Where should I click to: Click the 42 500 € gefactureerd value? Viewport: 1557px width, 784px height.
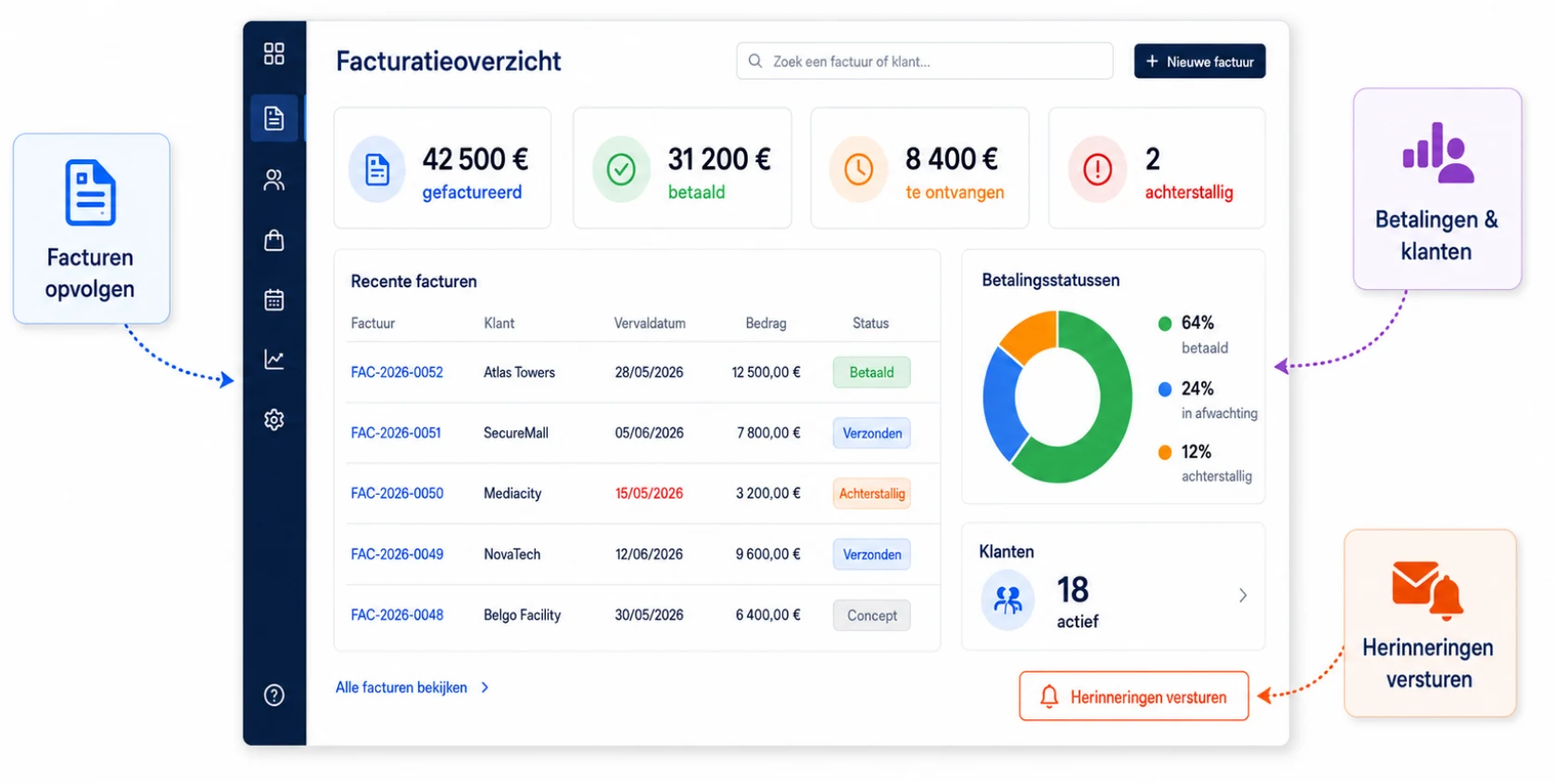[x=475, y=159]
